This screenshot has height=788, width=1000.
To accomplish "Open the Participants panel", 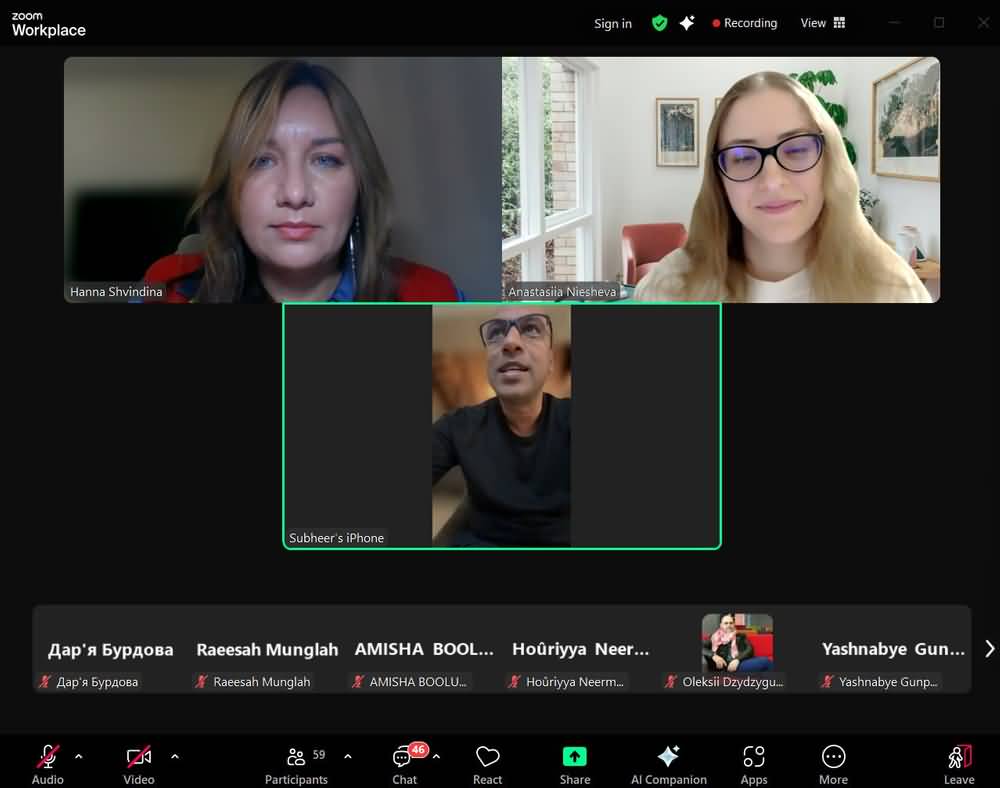I will pos(296,765).
